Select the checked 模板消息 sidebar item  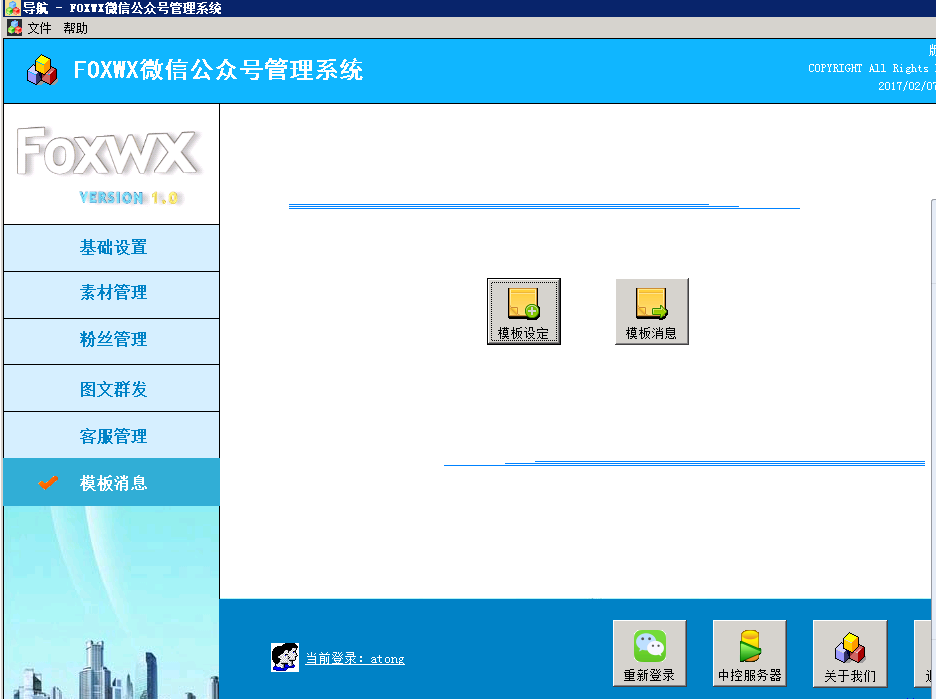tap(112, 482)
